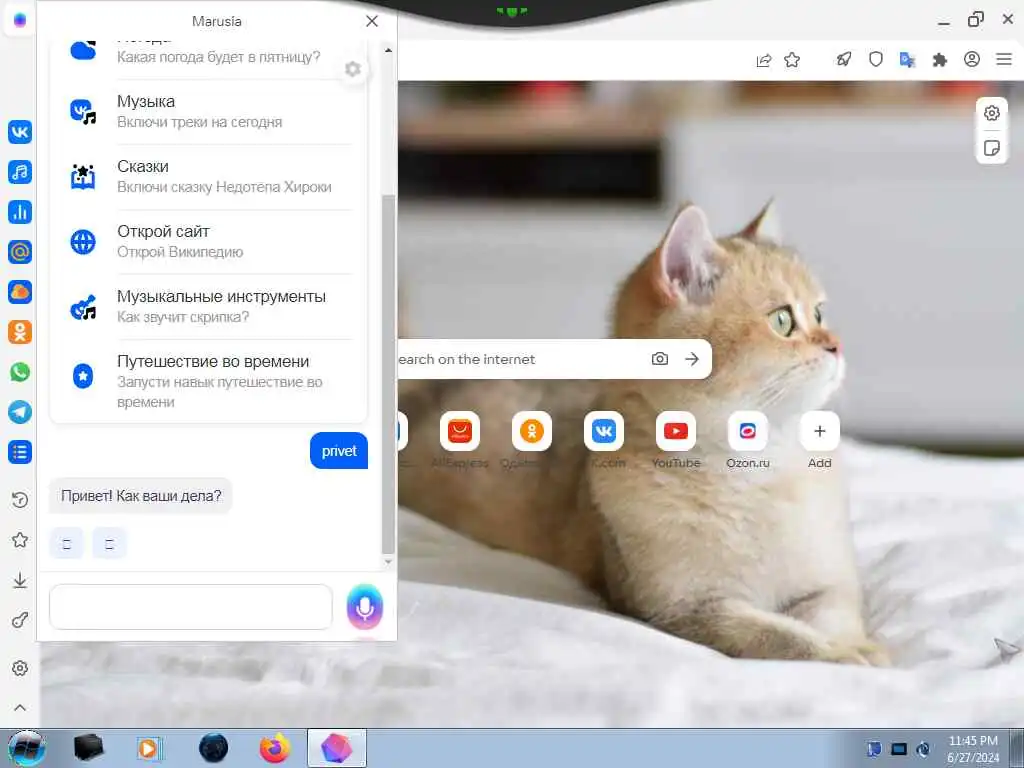1024x768 pixels.
Task: Open the media player taskbar icon
Action: 150,748
